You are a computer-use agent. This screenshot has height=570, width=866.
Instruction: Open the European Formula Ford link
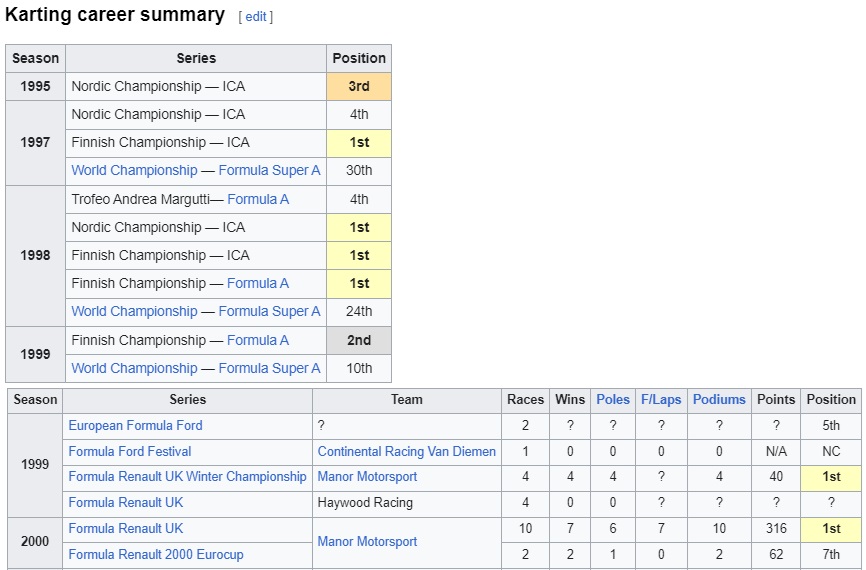coord(135,425)
